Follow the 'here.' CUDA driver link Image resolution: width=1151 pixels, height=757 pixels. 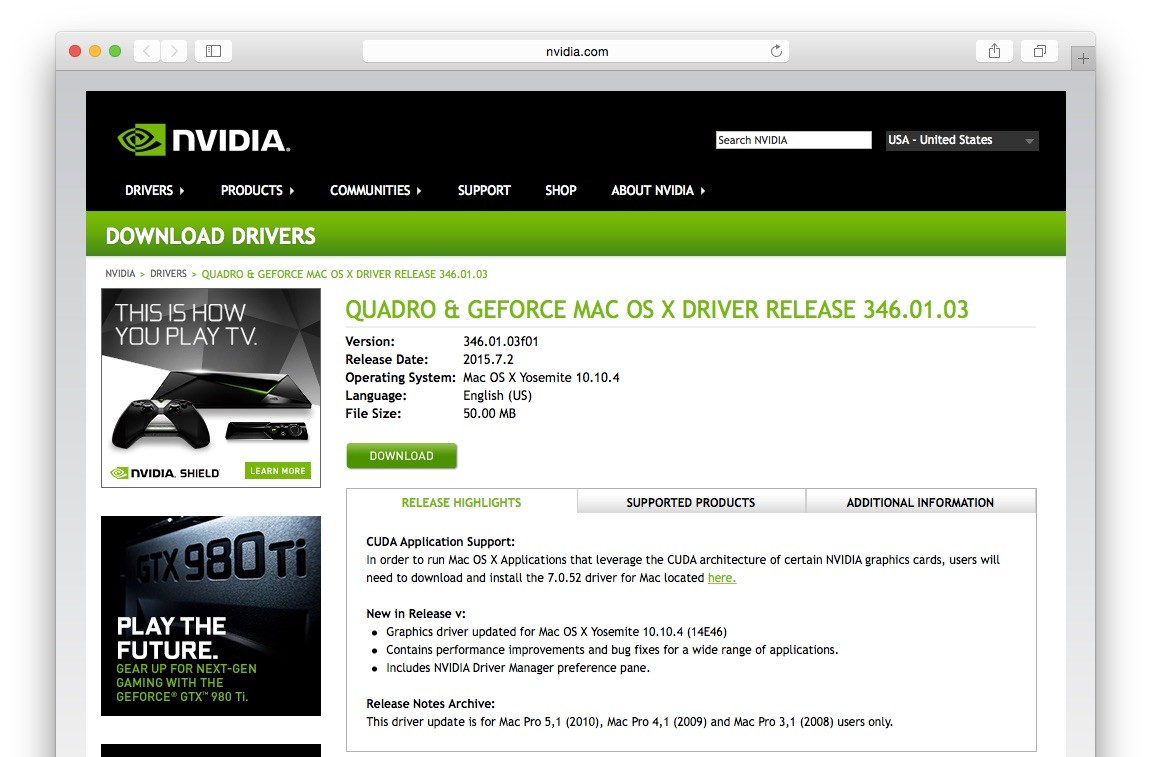click(x=722, y=578)
